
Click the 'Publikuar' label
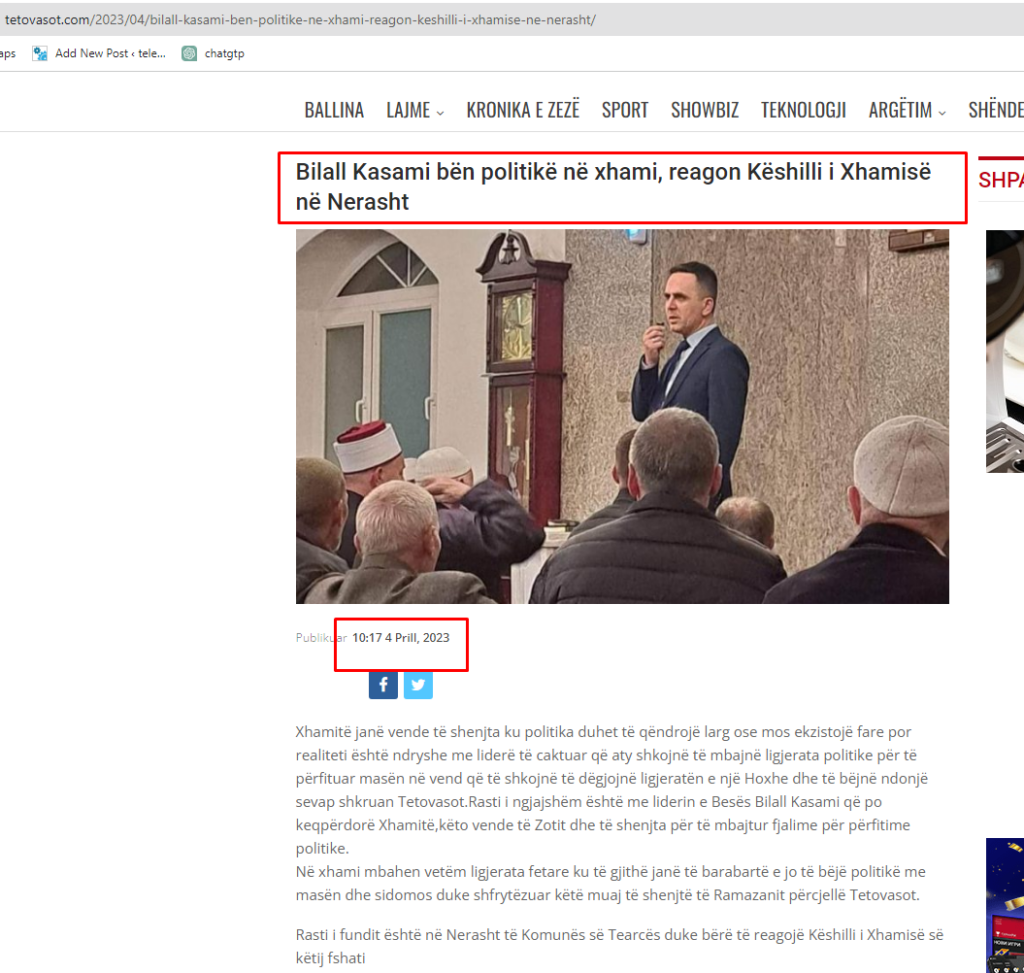(321, 637)
